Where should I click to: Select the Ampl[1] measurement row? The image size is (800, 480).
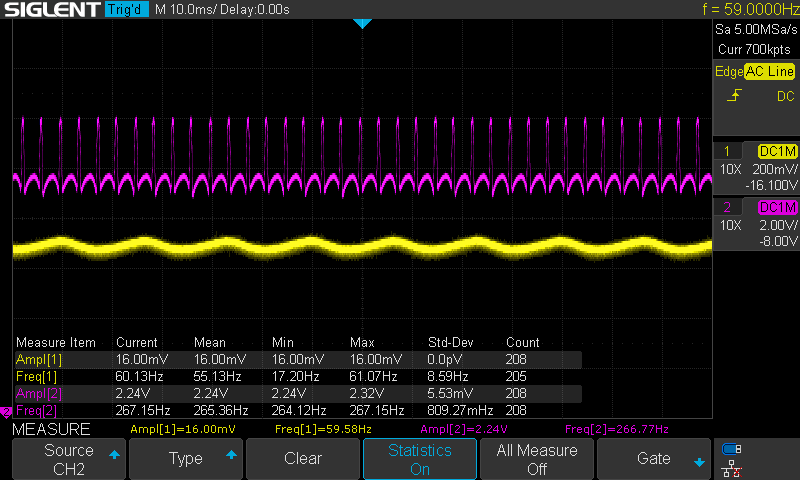pyautogui.click(x=297, y=359)
